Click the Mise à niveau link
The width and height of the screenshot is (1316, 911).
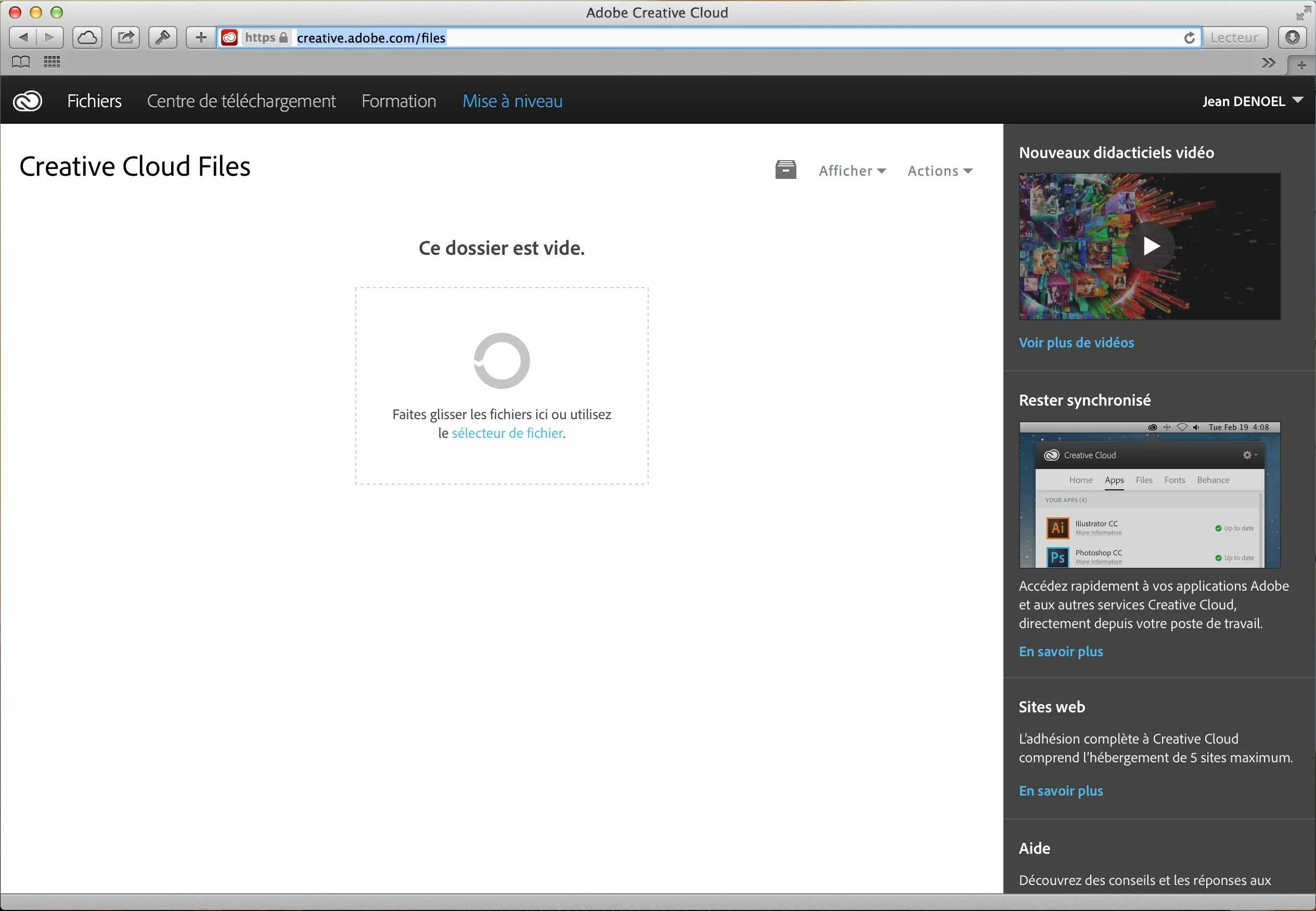click(x=512, y=101)
